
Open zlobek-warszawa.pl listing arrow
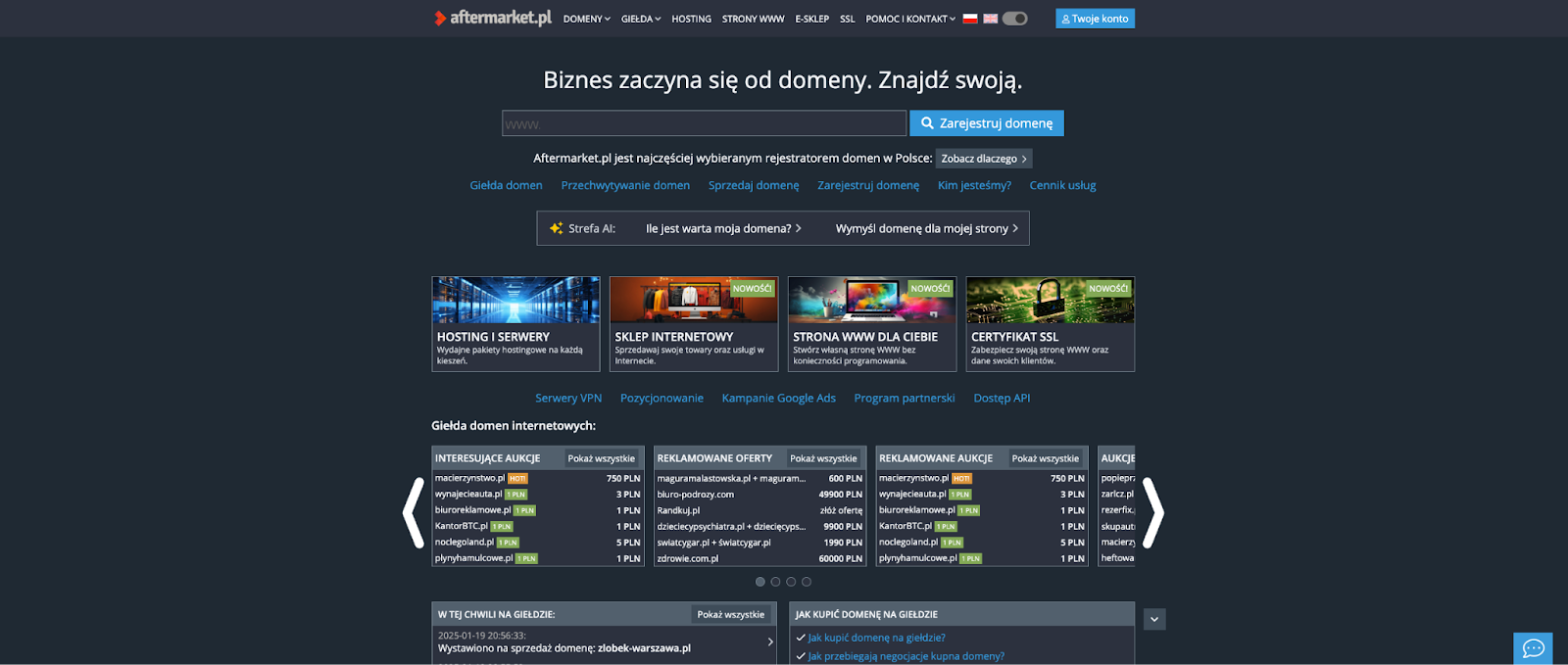point(770,641)
